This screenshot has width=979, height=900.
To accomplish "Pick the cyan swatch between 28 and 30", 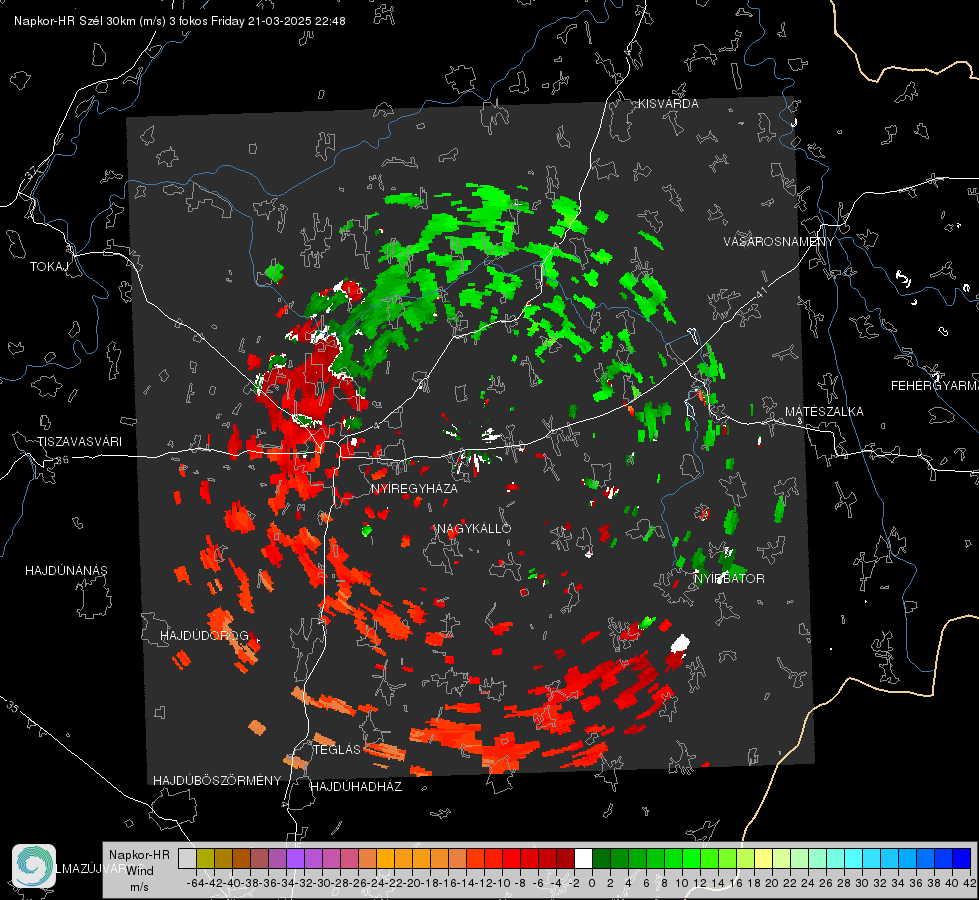I will click(853, 859).
